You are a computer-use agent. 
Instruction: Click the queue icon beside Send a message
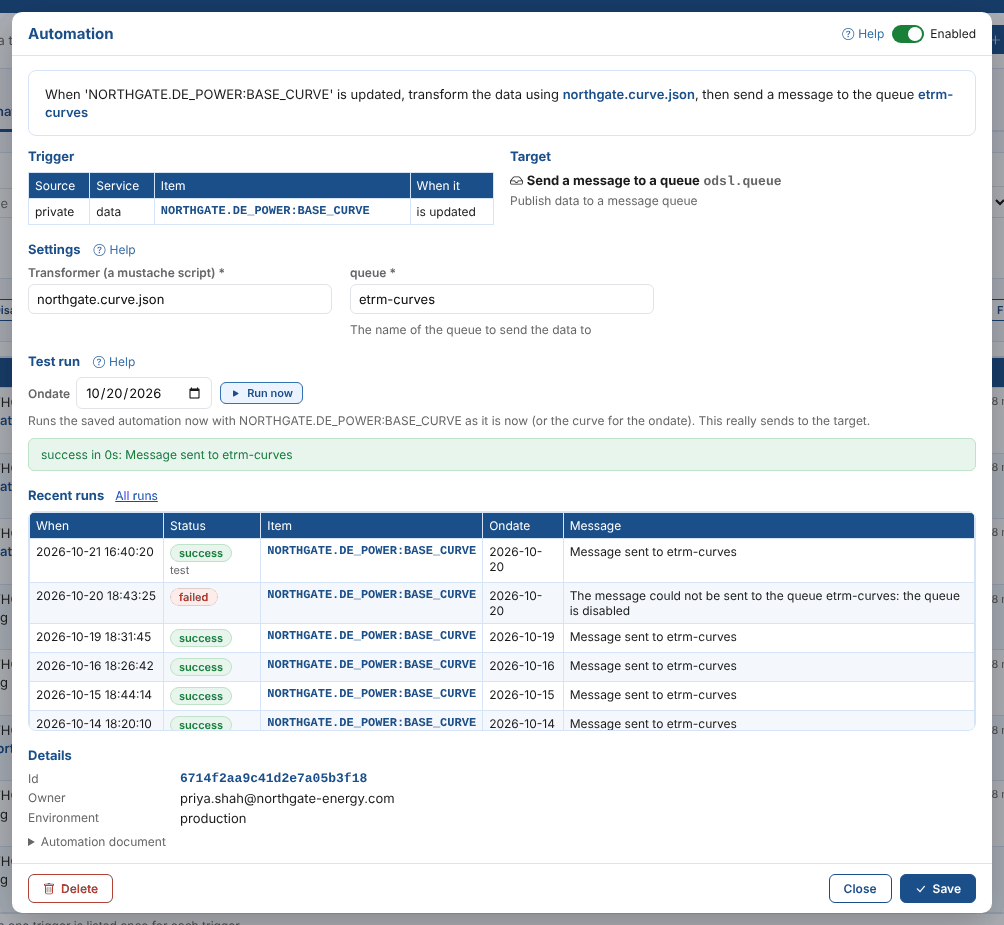click(x=516, y=181)
